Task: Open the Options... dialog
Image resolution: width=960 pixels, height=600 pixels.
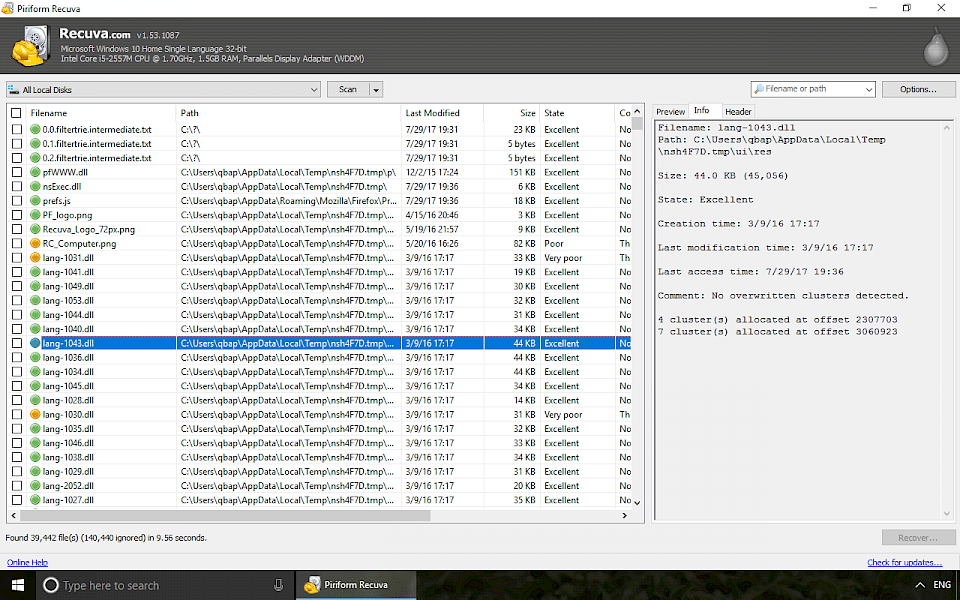Action: 918,89
